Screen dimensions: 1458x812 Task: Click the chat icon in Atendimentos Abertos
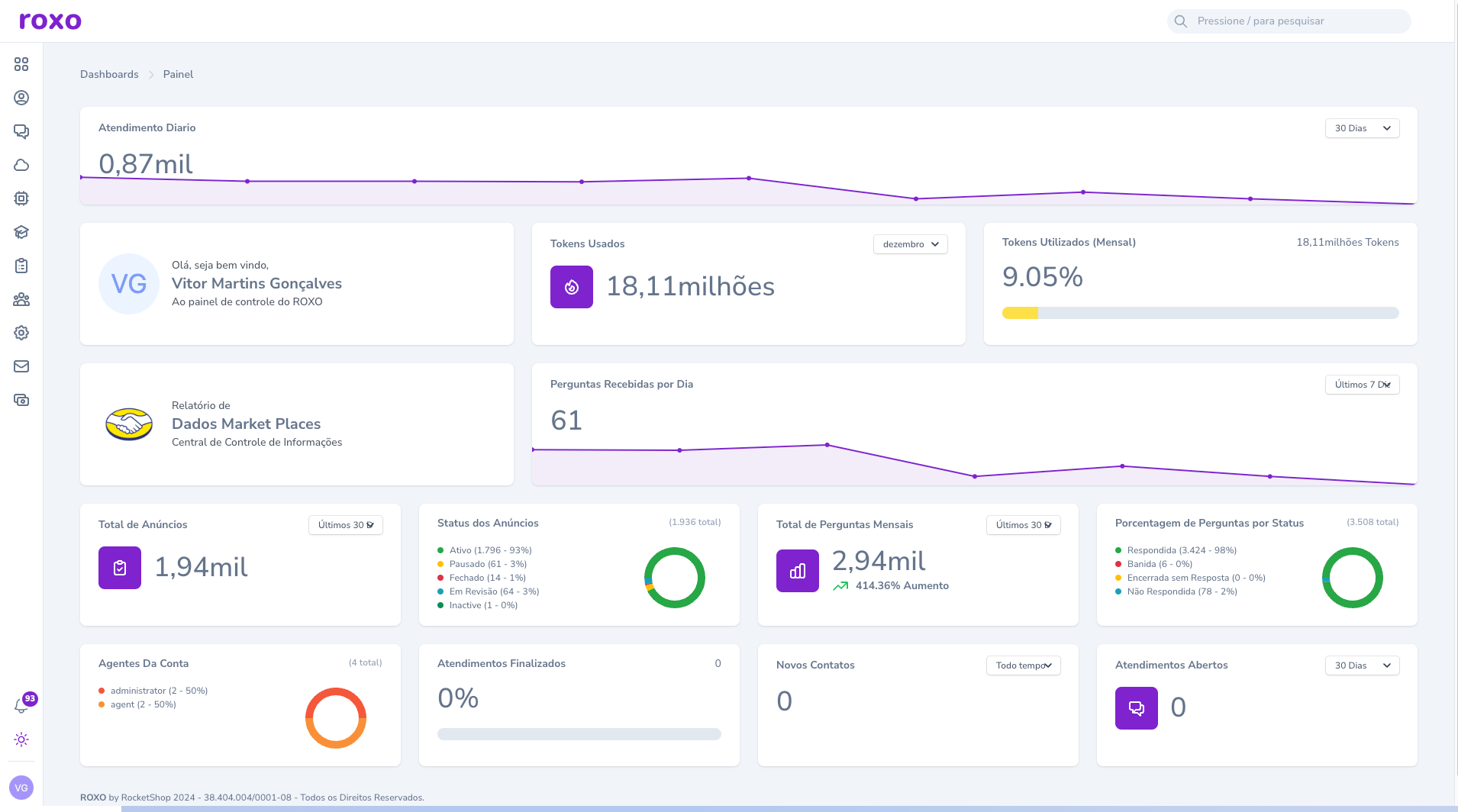tap(1137, 708)
